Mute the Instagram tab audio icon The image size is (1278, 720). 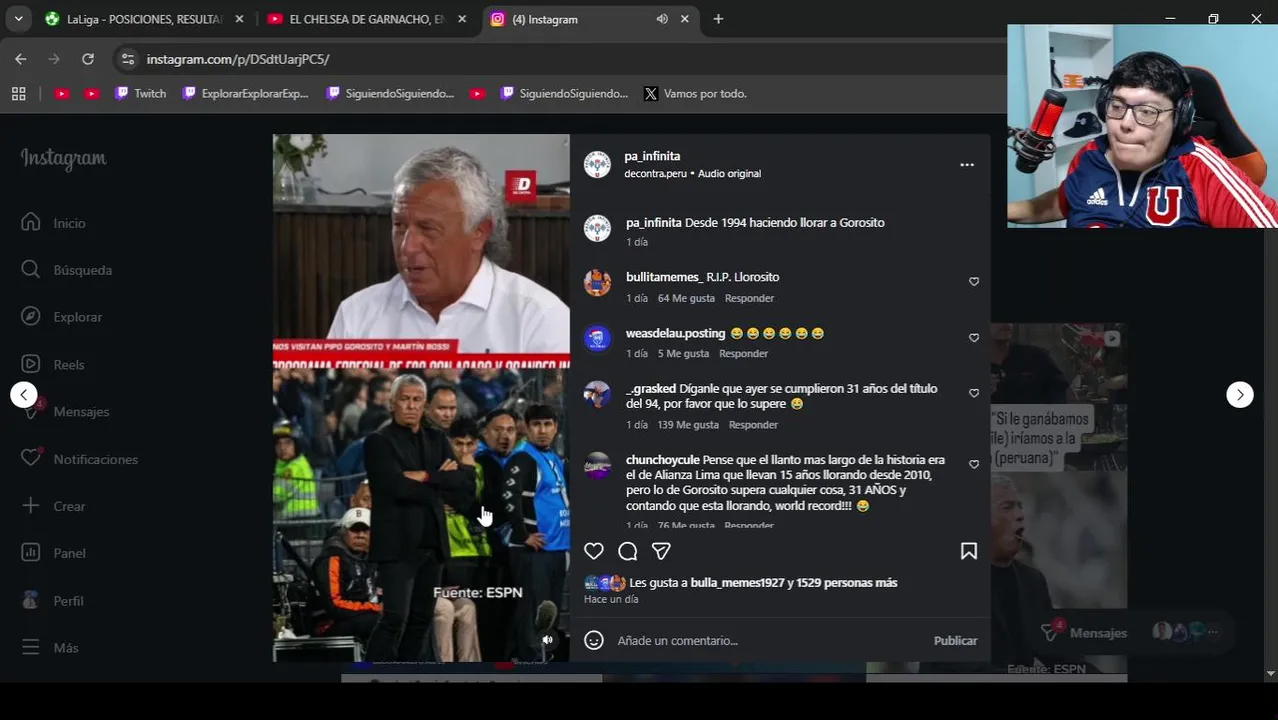(x=662, y=19)
